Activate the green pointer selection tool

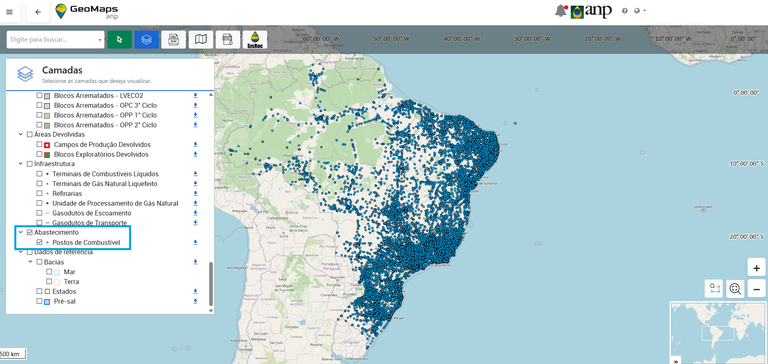[x=120, y=39]
